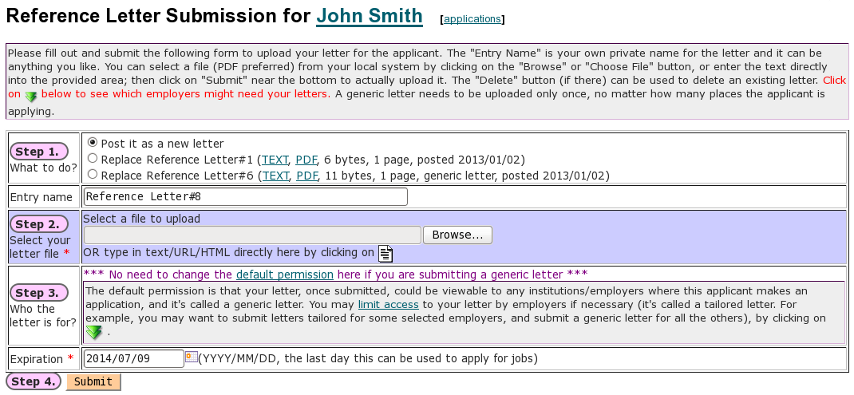Open the applications link in the header
854x395 pixels.
click(x=472, y=19)
